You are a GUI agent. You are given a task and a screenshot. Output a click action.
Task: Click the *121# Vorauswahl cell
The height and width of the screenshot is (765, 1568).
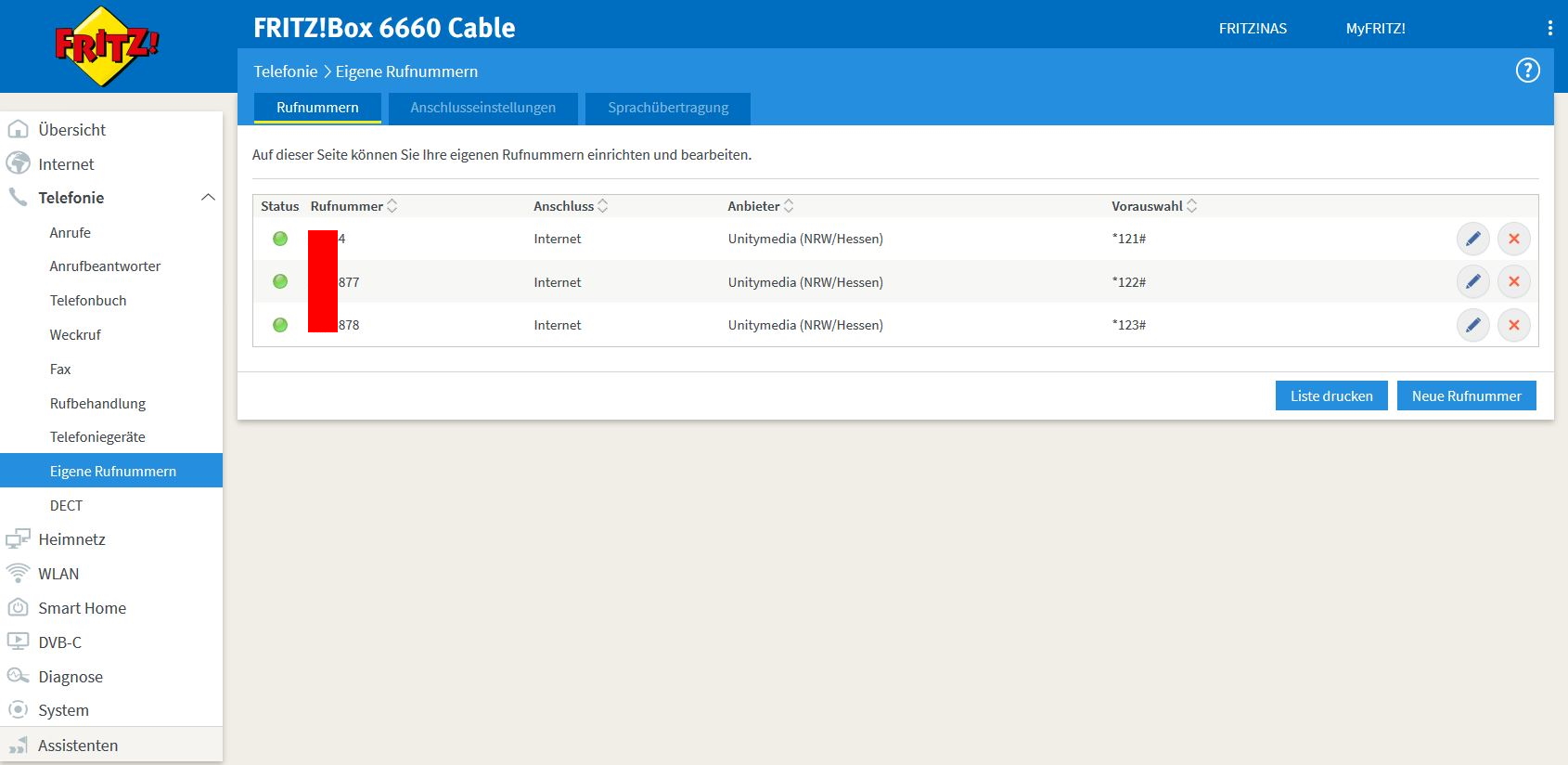[x=1129, y=239]
